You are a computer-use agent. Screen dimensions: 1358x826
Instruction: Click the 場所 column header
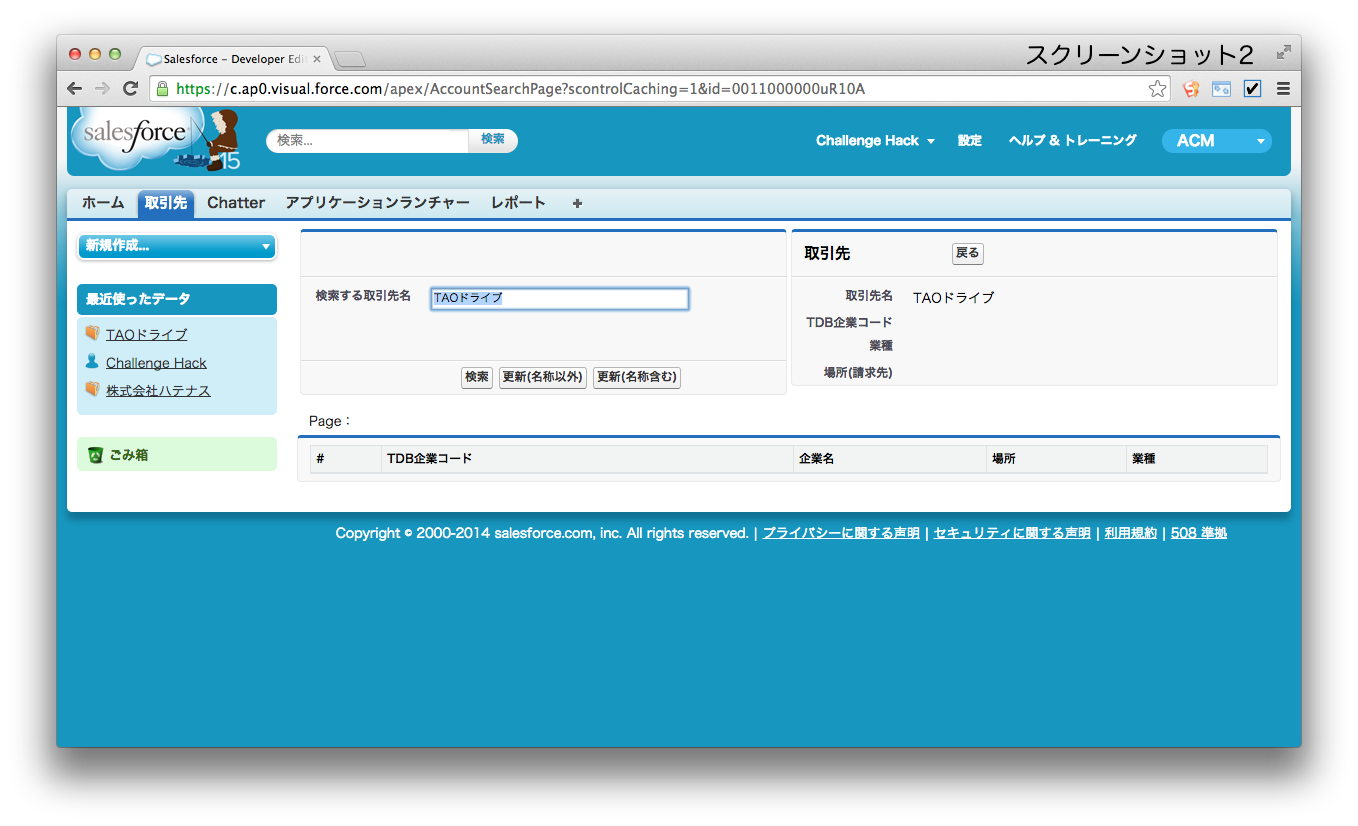click(x=1056, y=459)
